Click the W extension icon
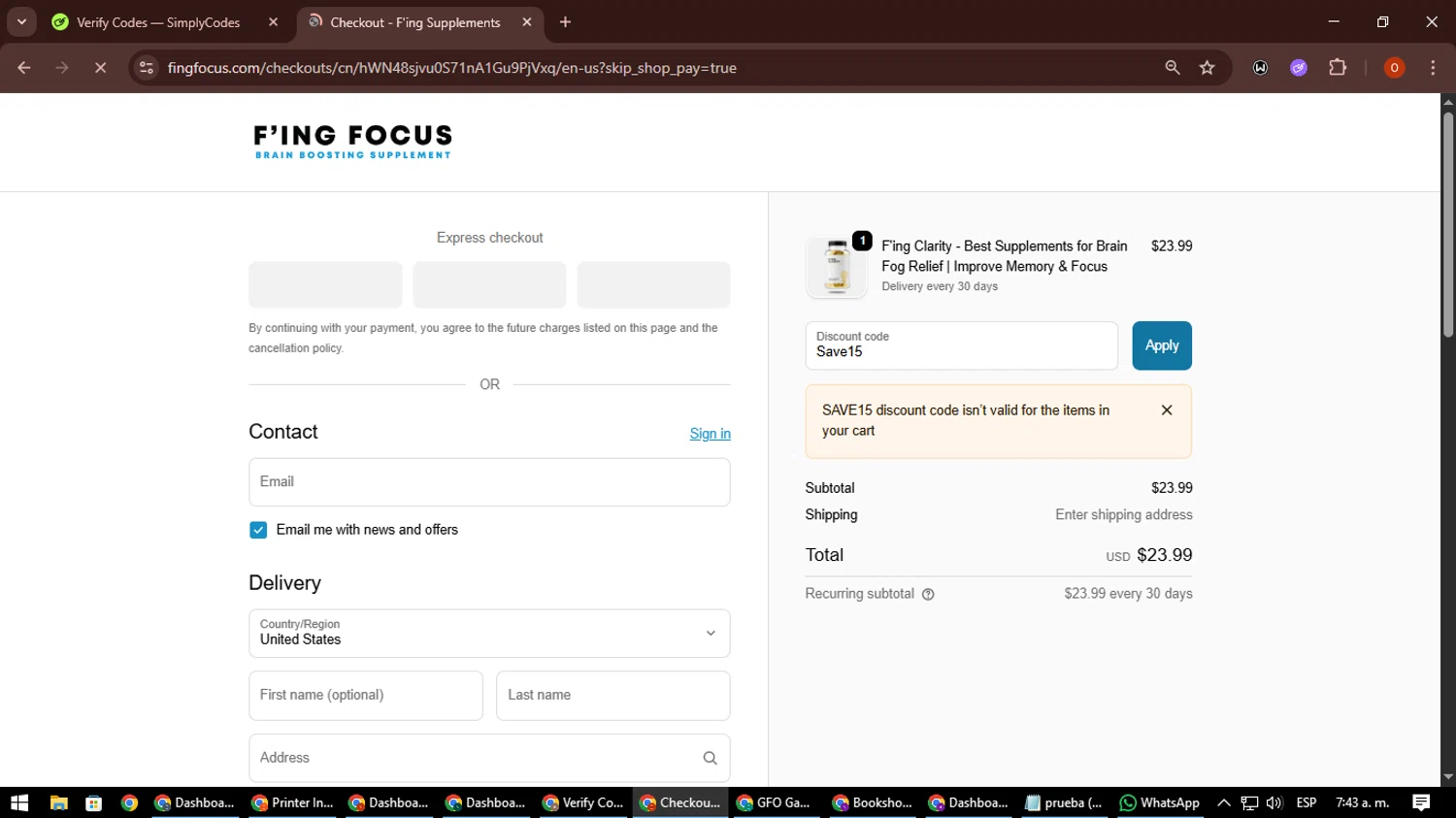Image resolution: width=1456 pixels, height=818 pixels. [x=1260, y=68]
